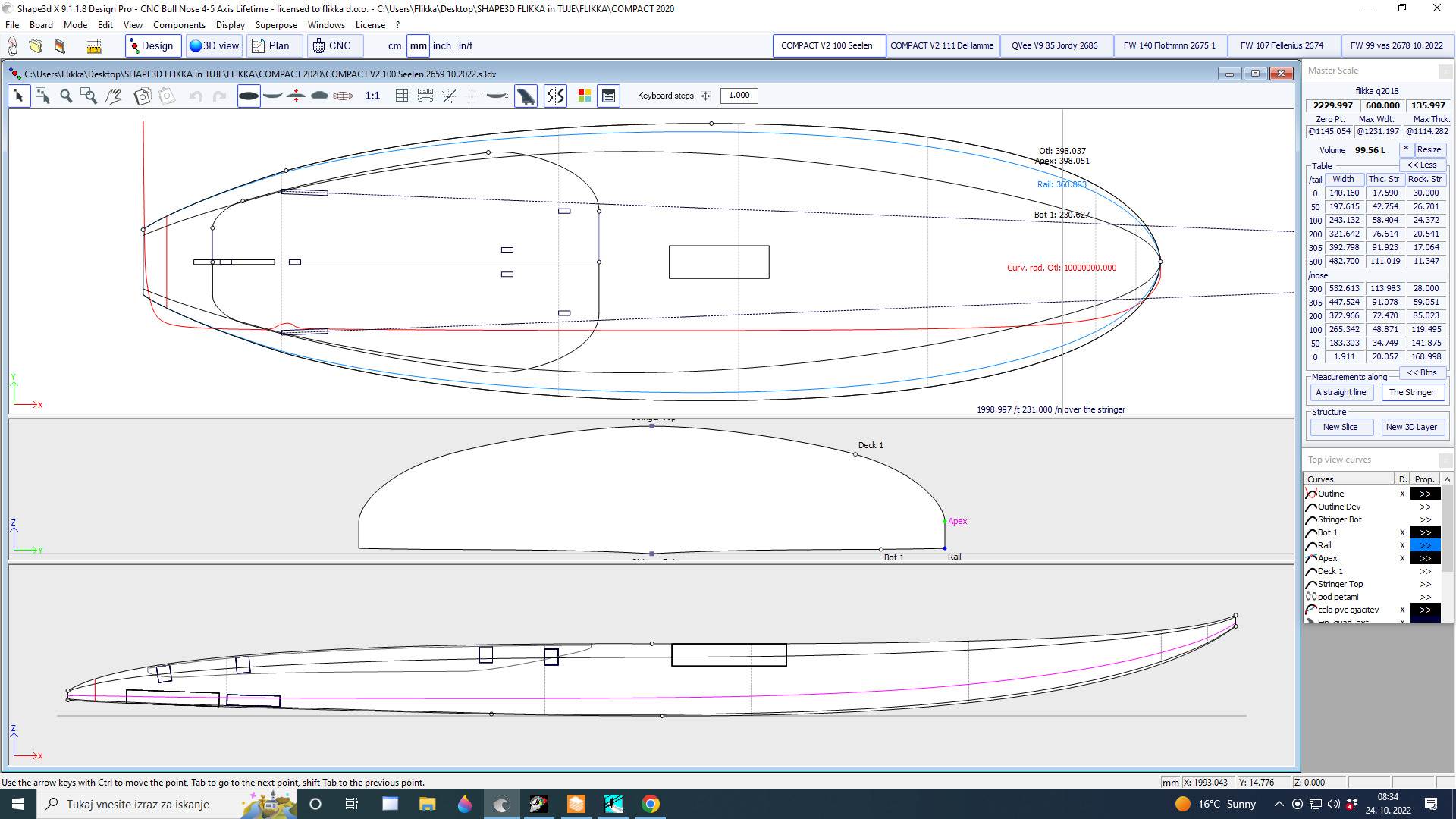This screenshot has width=1456, height=819.
Task: Click the symmetry S|S icon
Action: [556, 96]
